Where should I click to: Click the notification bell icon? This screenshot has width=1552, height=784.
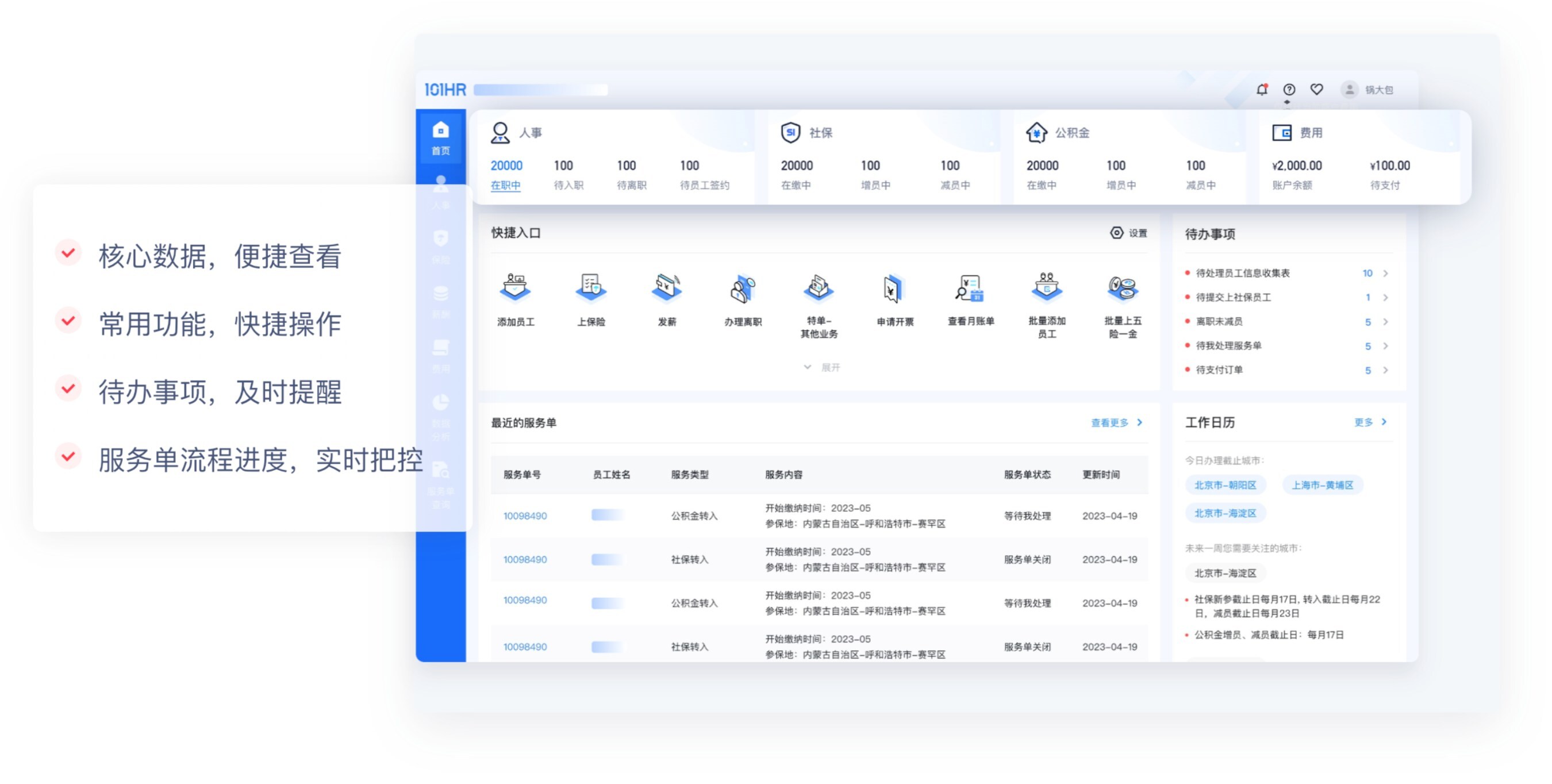pos(1262,90)
